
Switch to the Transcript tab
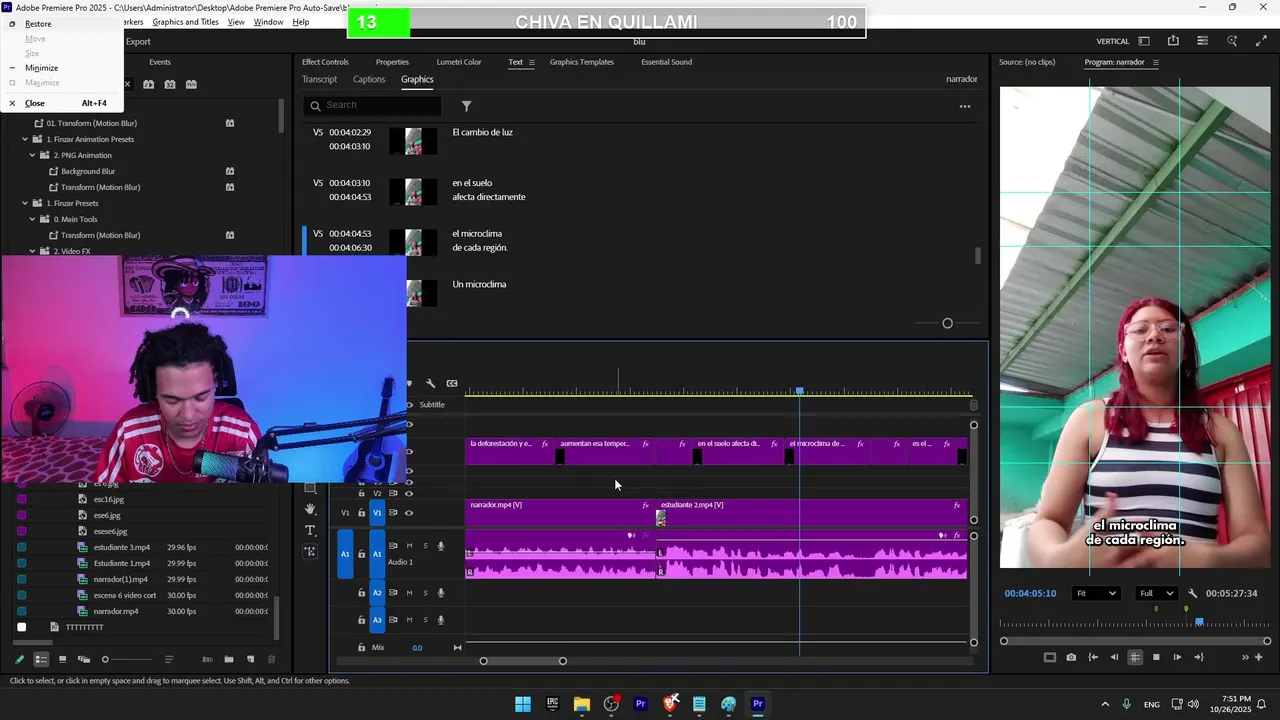(319, 79)
